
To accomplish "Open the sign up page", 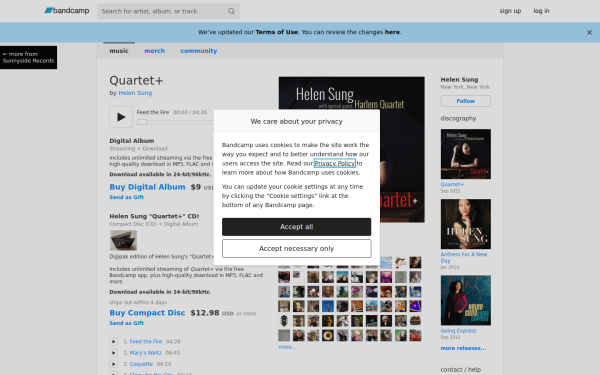I will click(510, 11).
